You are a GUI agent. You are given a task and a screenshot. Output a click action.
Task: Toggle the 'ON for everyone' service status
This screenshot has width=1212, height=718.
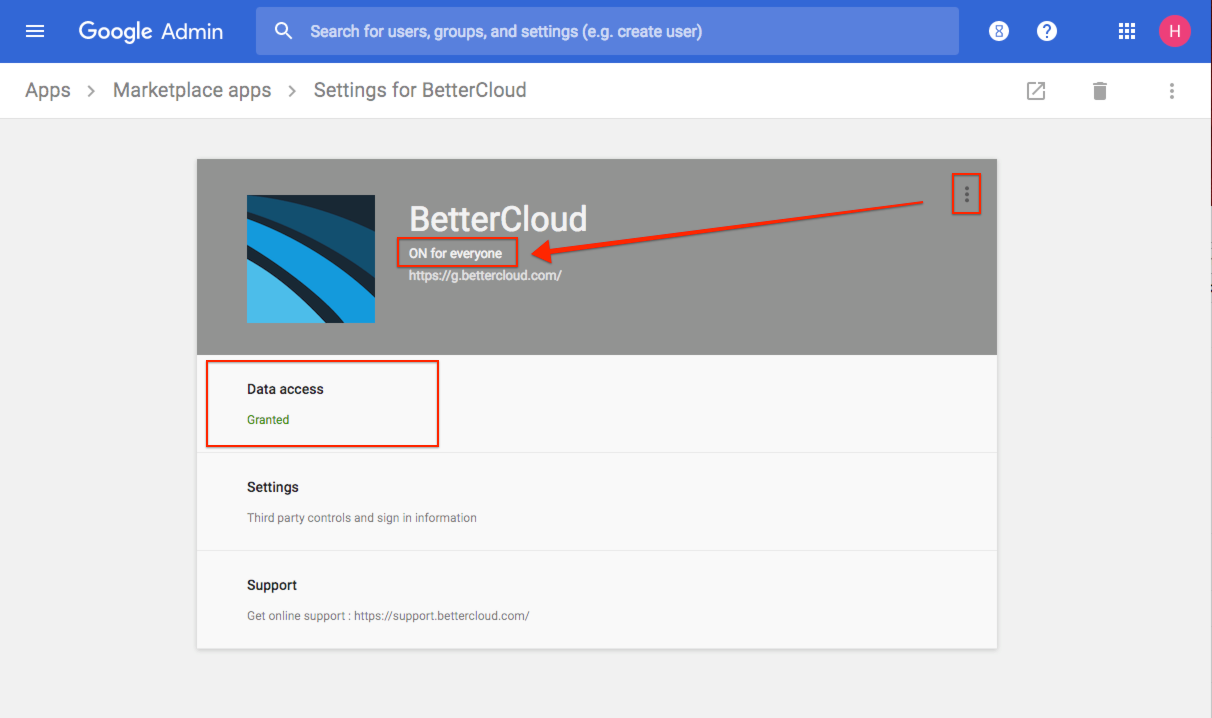coord(456,252)
